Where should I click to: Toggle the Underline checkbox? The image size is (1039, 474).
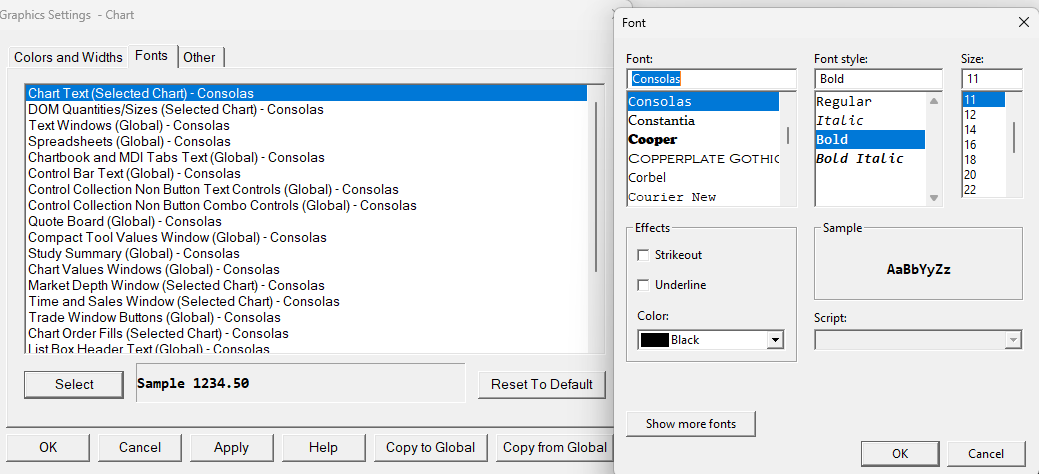(x=643, y=285)
